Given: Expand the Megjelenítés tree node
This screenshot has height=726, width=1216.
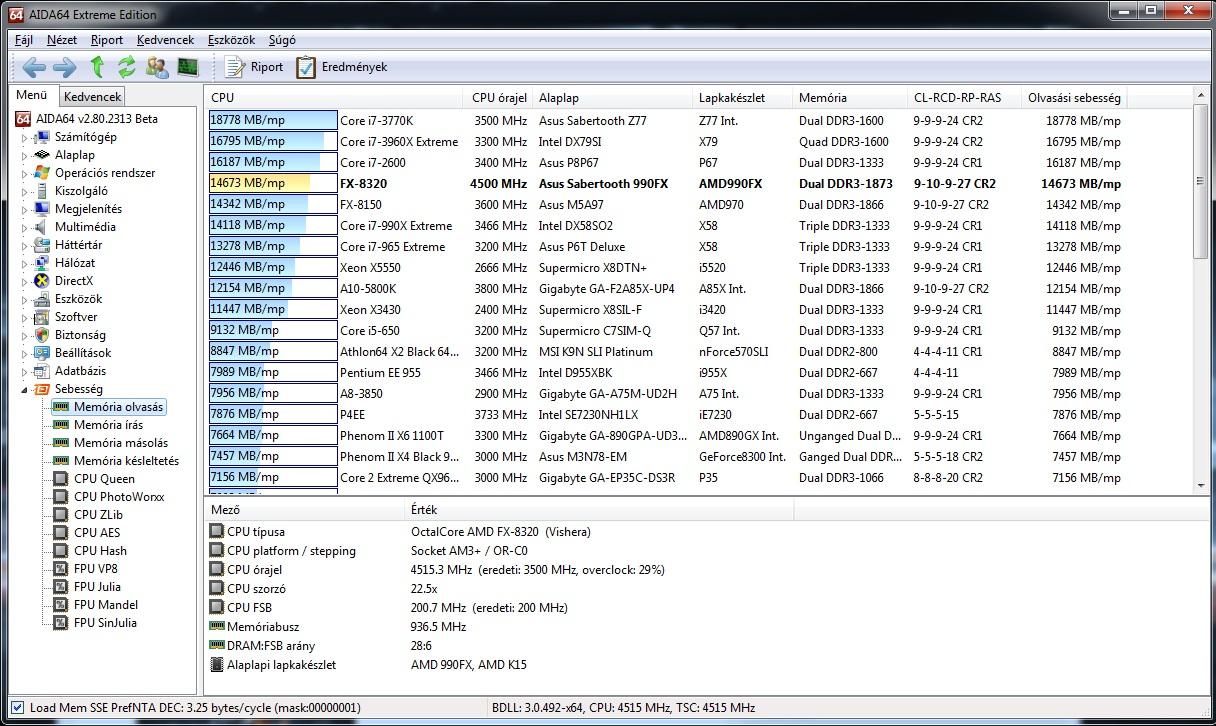Looking at the screenshot, I should click(x=25, y=209).
